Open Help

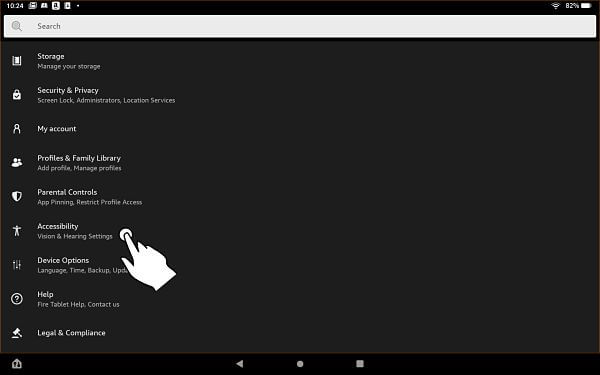300,299
